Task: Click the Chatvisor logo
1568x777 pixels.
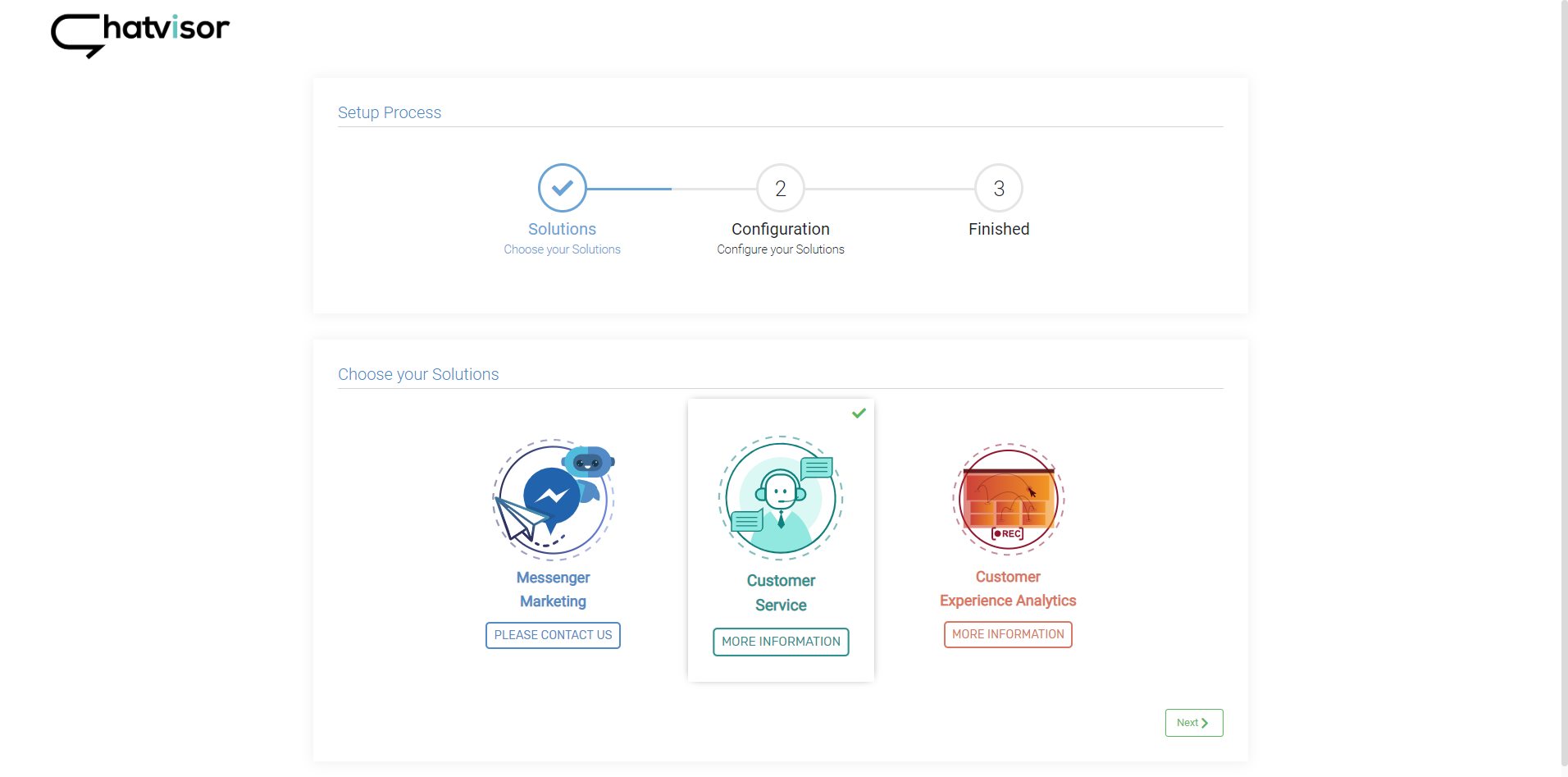Action: [140, 35]
